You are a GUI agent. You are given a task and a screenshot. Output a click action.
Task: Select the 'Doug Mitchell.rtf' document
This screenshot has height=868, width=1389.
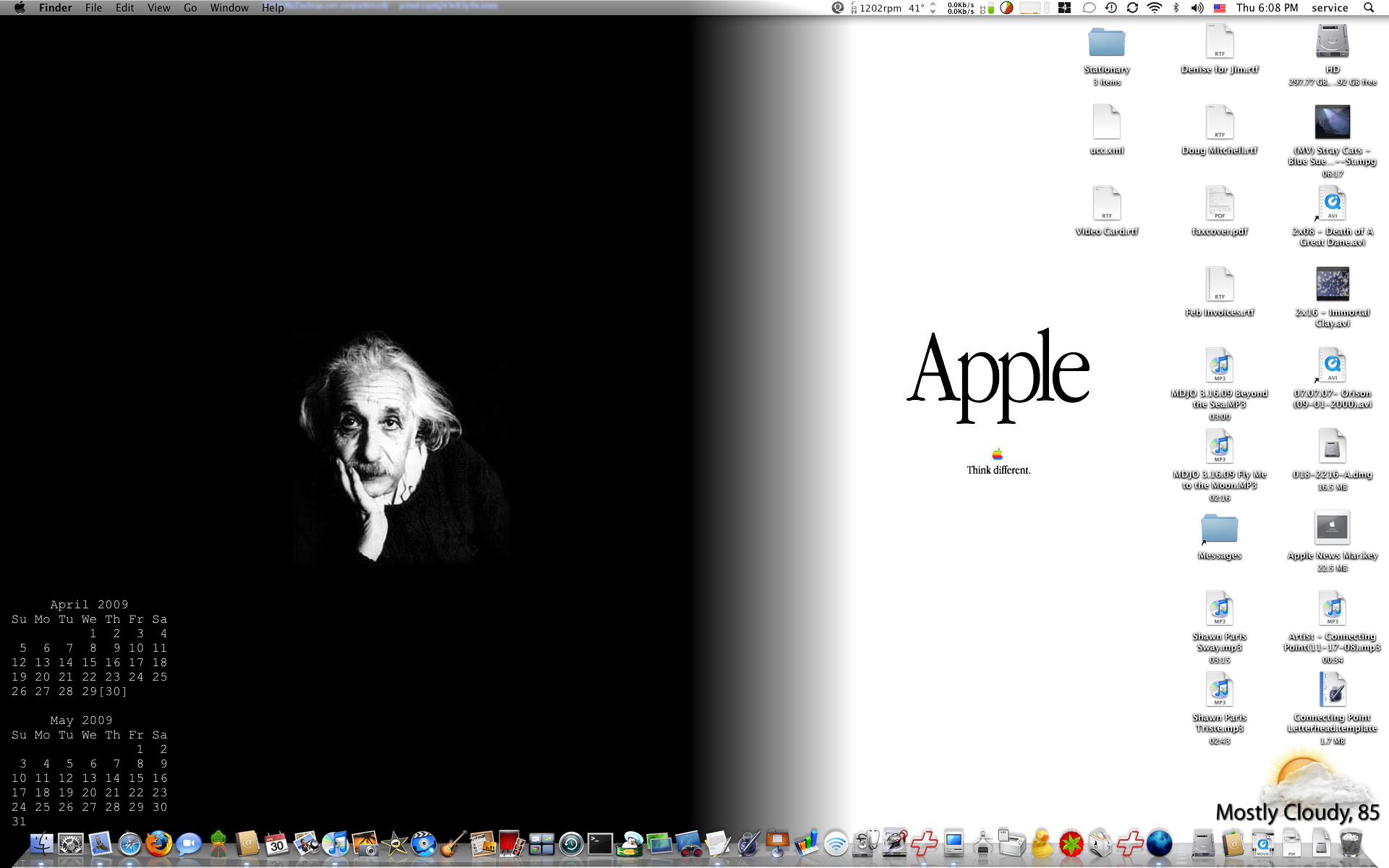point(1220,122)
